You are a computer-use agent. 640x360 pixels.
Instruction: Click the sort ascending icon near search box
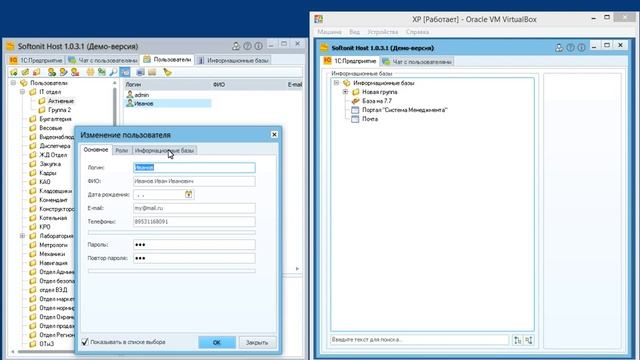518,340
